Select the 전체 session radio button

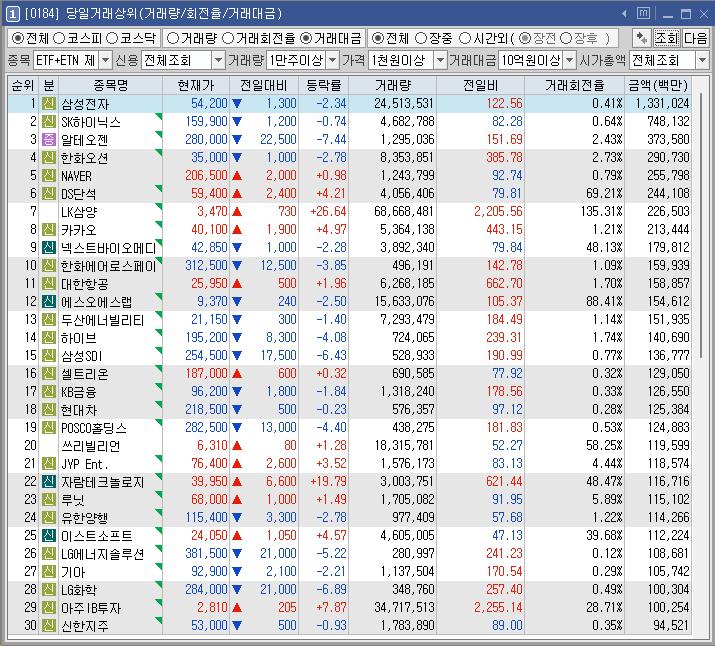(x=377, y=38)
